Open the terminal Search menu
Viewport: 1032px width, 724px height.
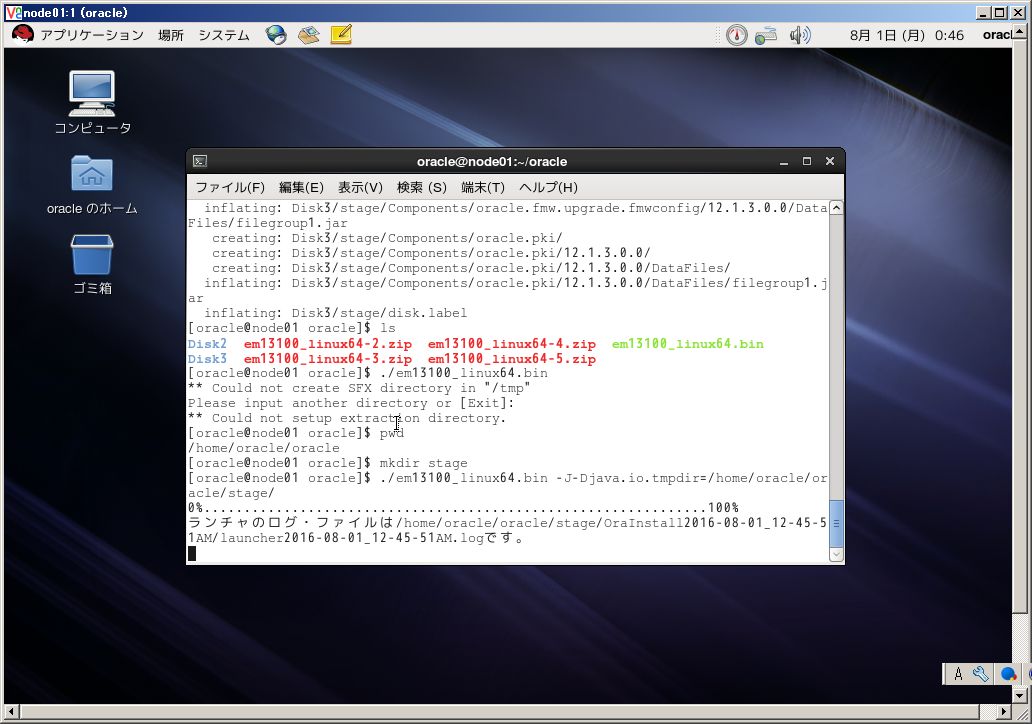(421, 188)
